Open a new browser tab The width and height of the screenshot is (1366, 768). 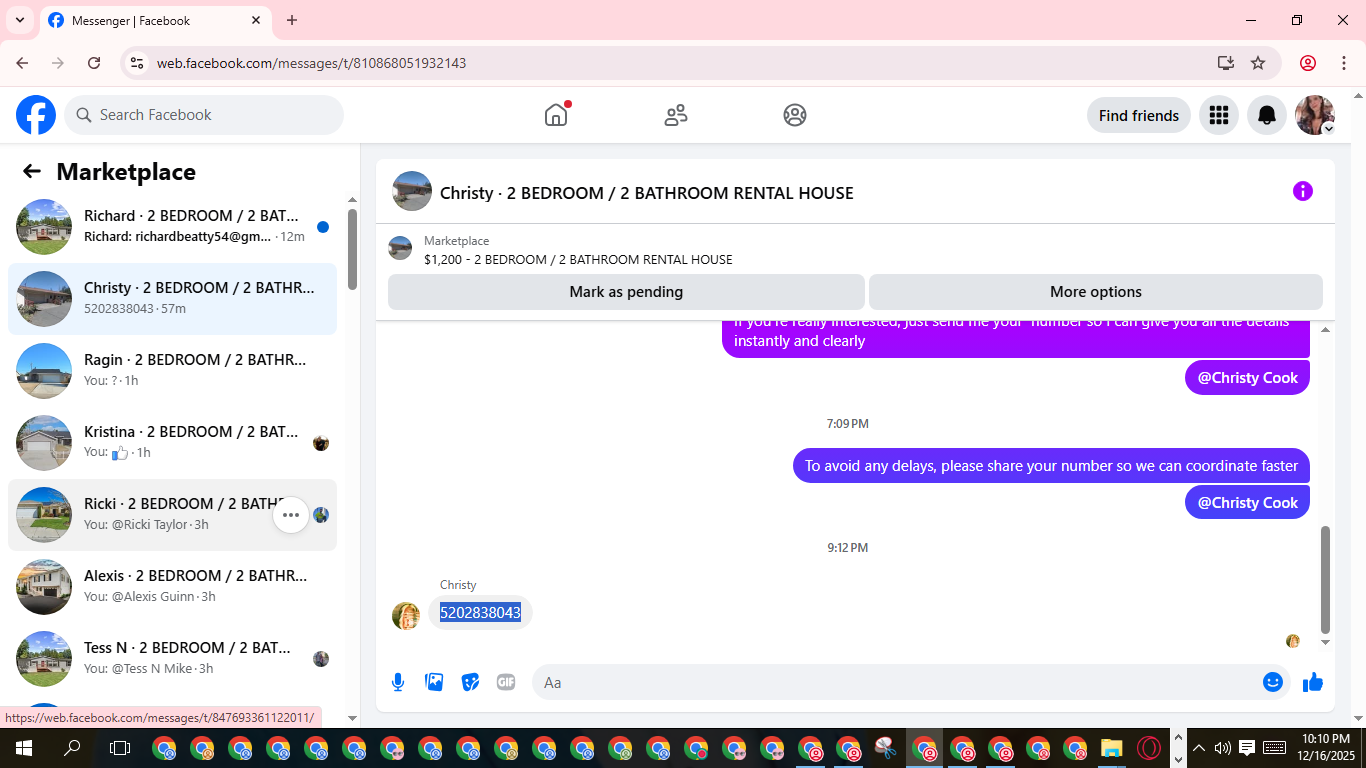click(292, 20)
